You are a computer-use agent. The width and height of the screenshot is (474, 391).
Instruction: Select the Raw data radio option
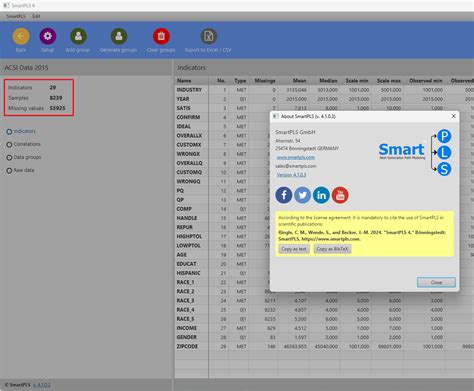tap(9, 170)
